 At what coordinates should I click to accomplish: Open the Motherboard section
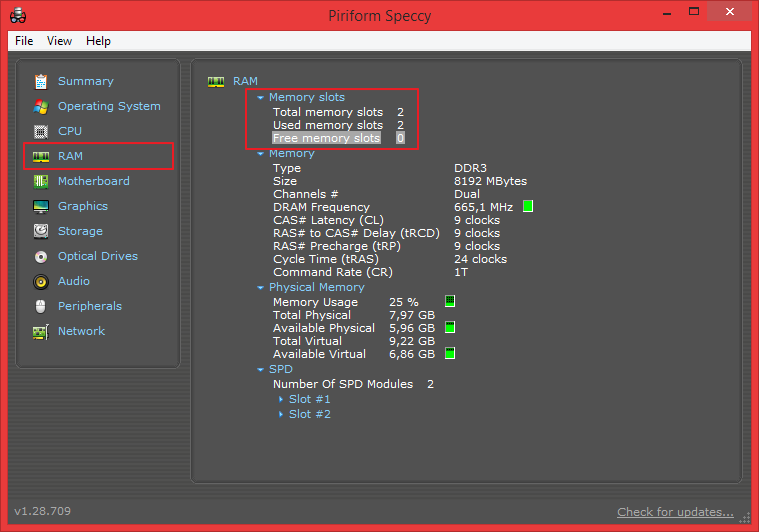click(94, 181)
